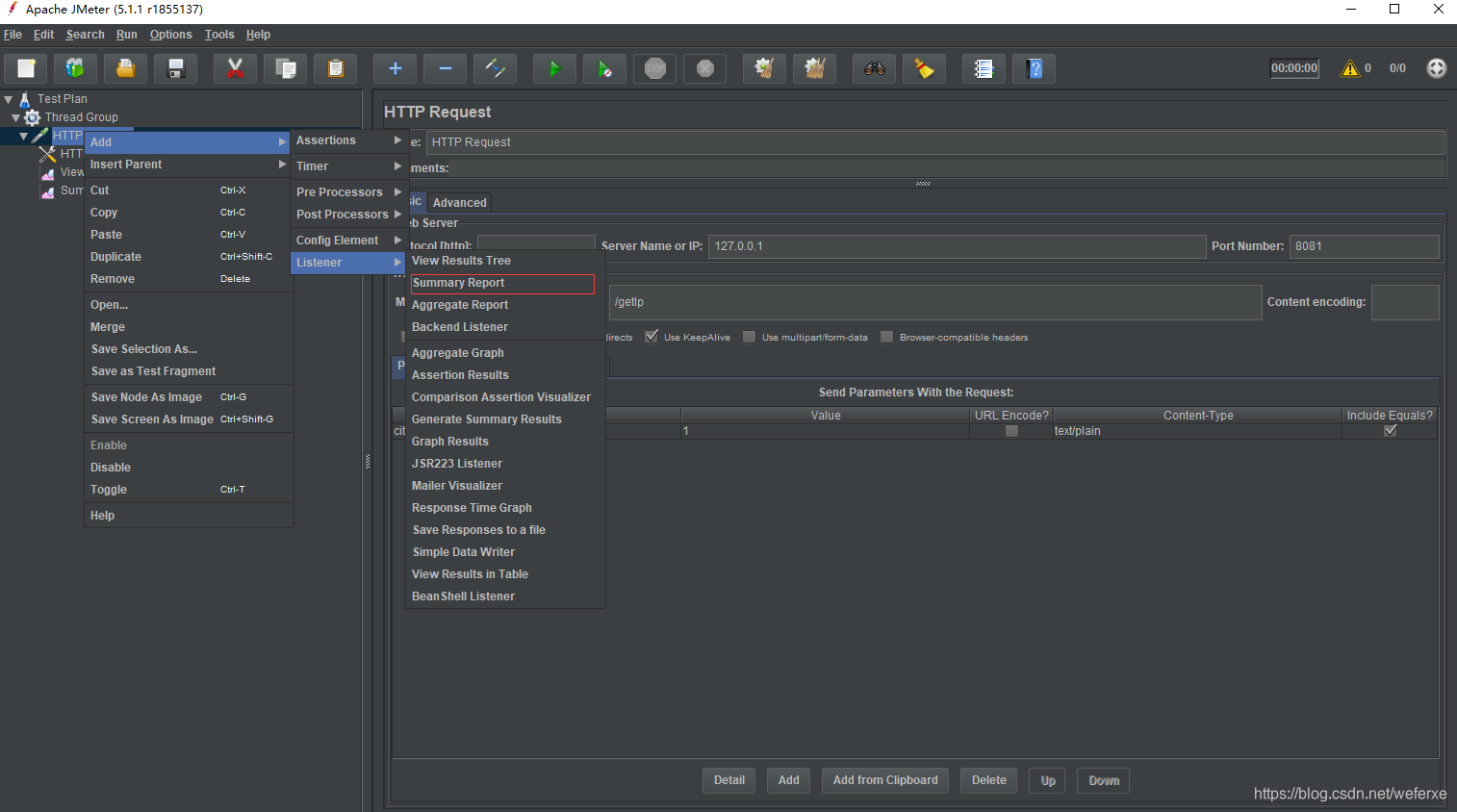Click the Paste clipboard toolbar icon

pos(336,68)
